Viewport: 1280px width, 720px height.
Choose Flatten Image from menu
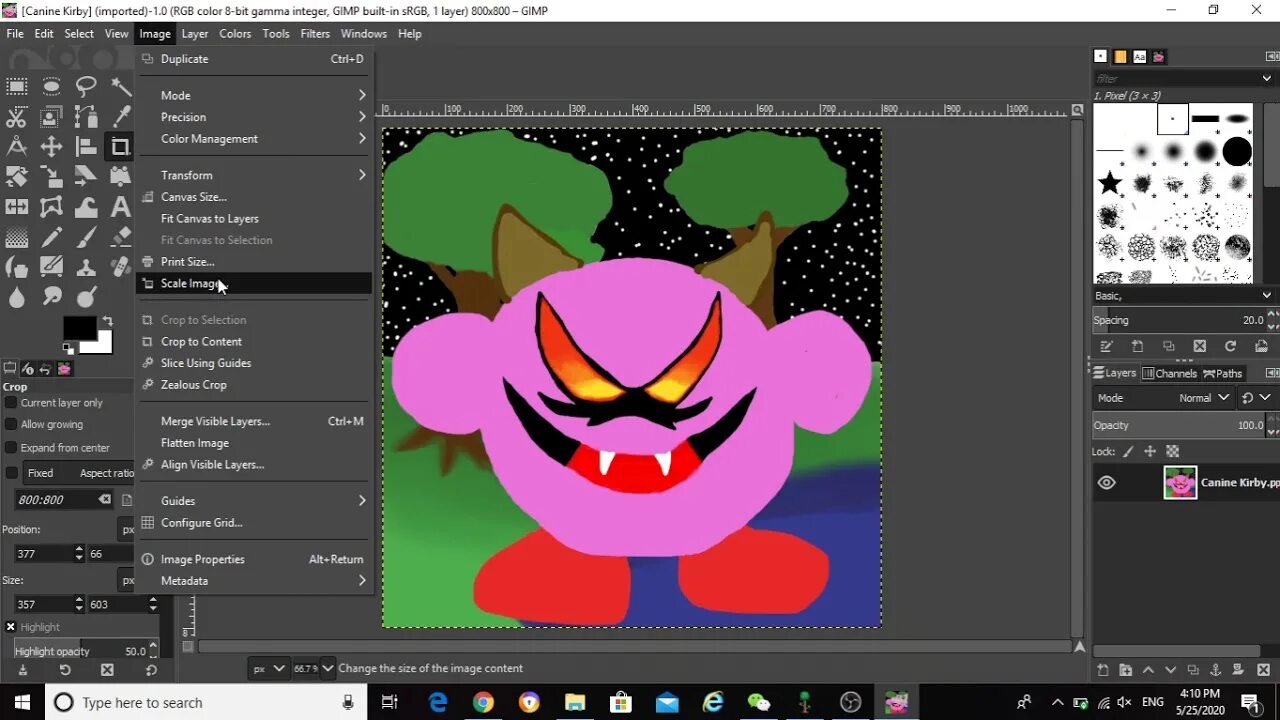point(255,443)
